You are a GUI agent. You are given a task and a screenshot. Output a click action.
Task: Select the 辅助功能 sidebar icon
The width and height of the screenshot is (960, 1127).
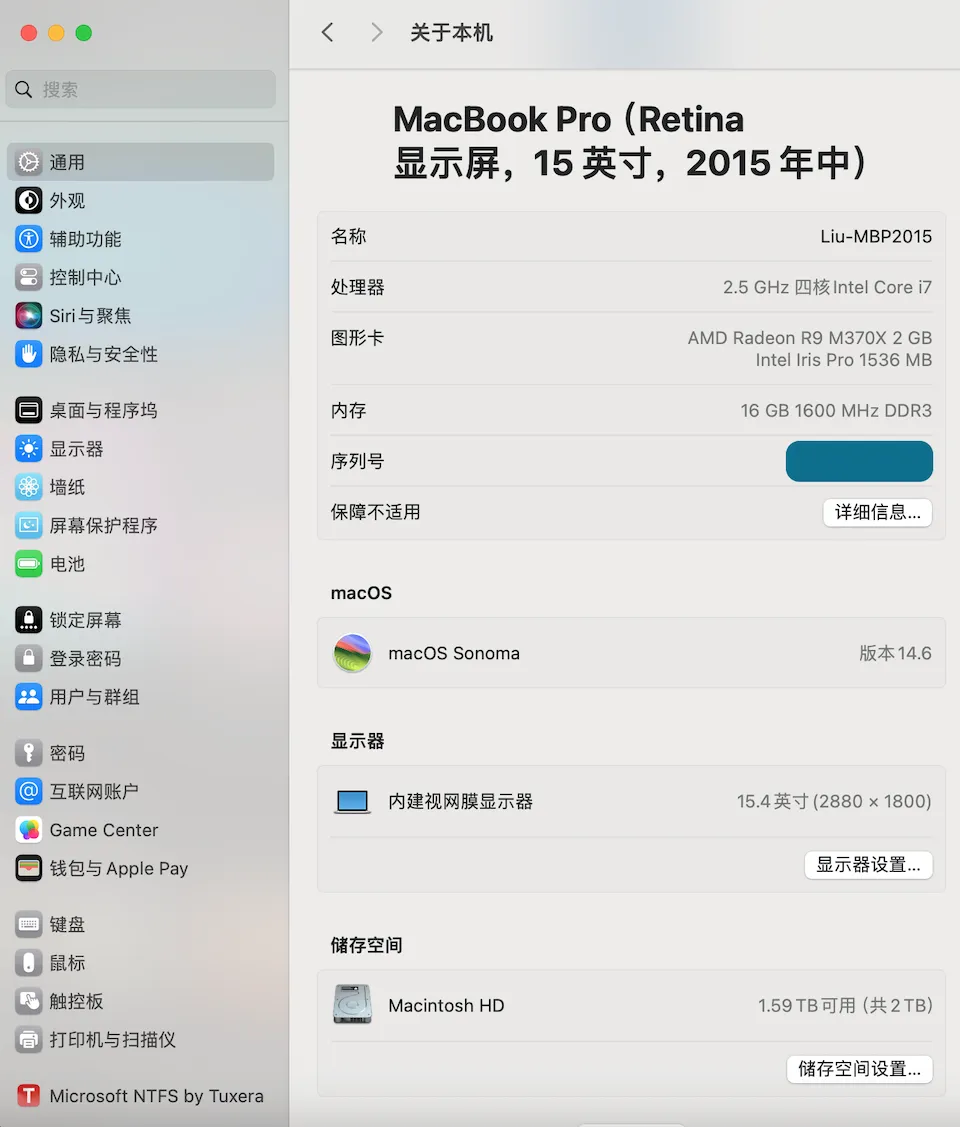[x=27, y=239]
